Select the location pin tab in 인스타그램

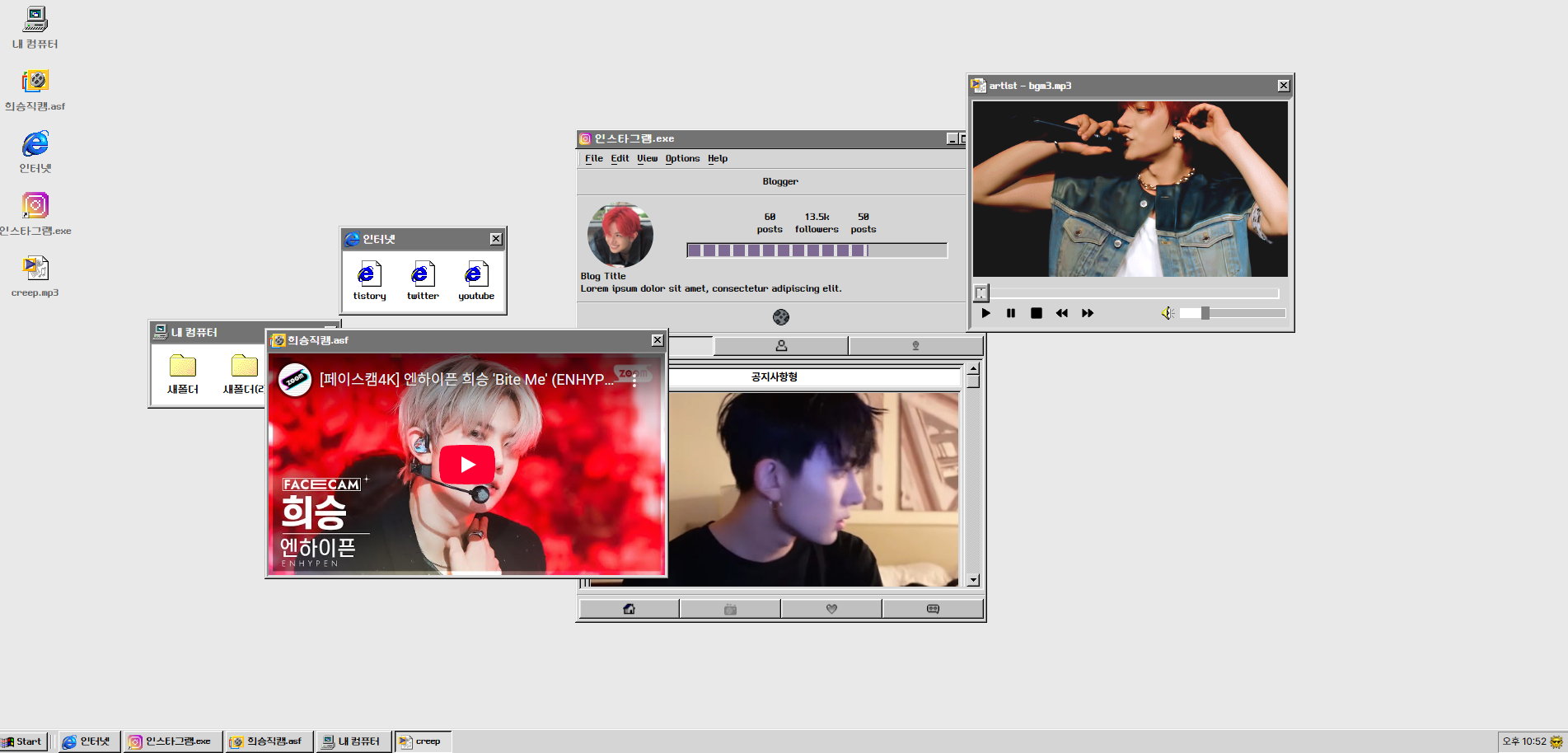coord(915,346)
